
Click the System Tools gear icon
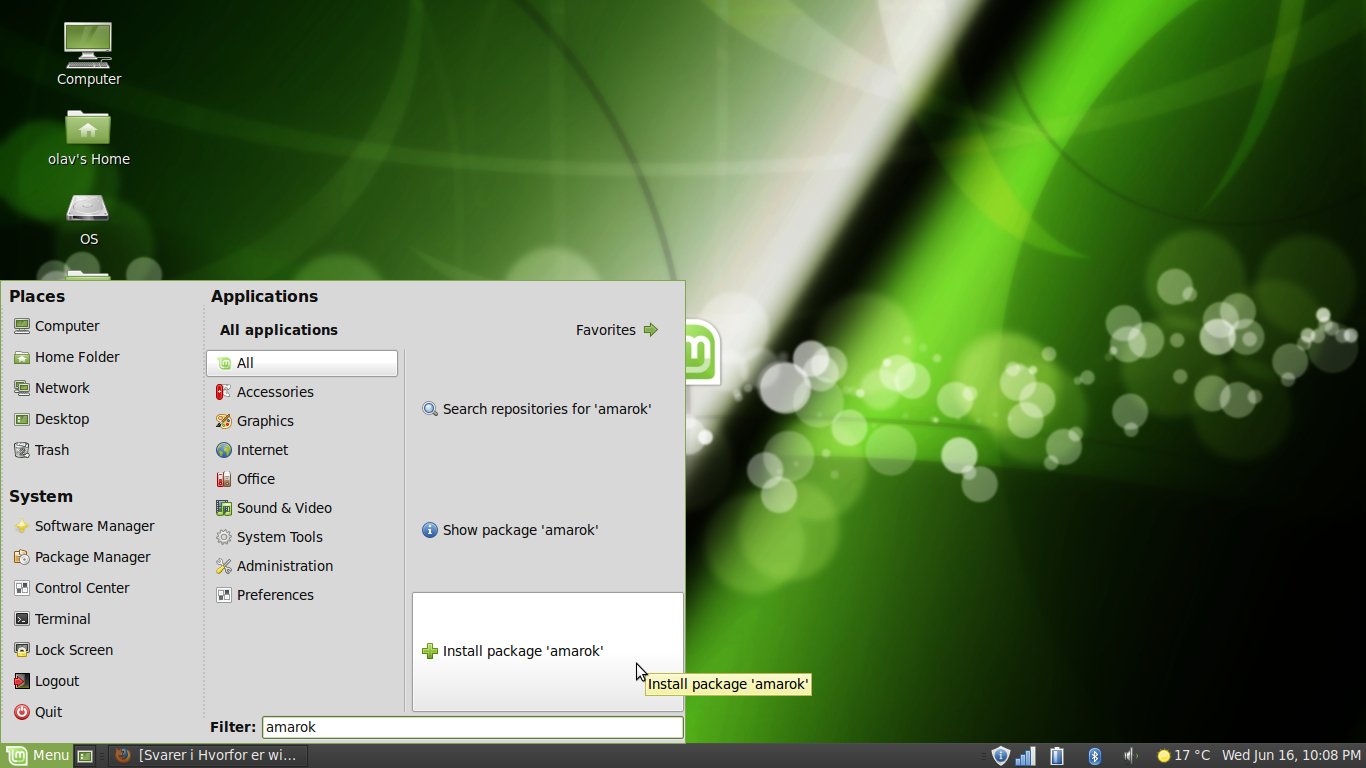pyautogui.click(x=224, y=537)
